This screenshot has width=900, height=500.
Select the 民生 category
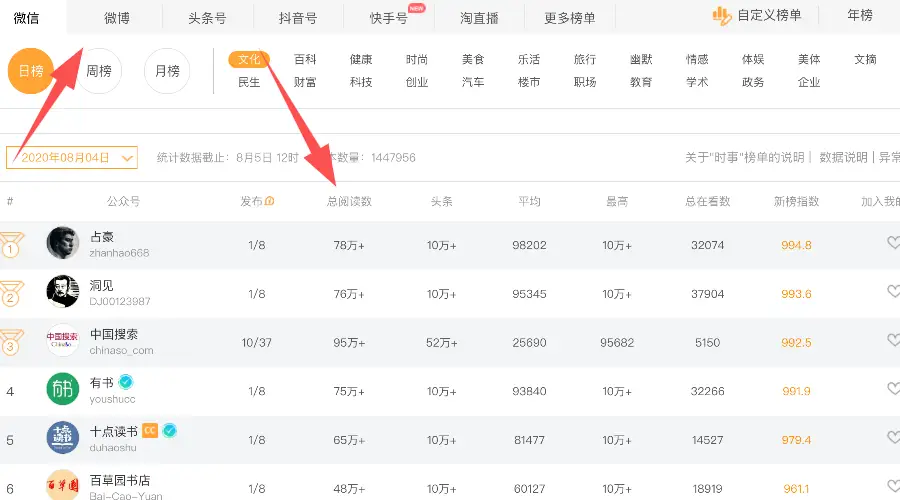click(249, 82)
